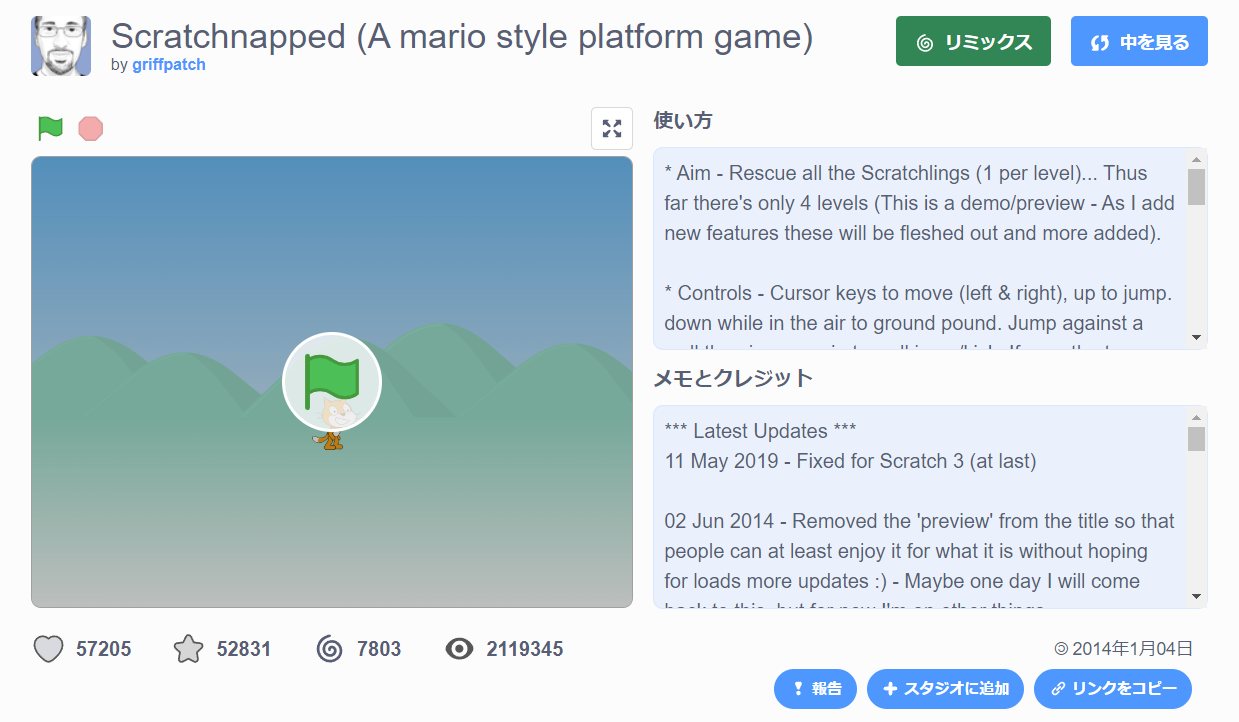
Task: Click the eye views icon
Action: pos(459,649)
